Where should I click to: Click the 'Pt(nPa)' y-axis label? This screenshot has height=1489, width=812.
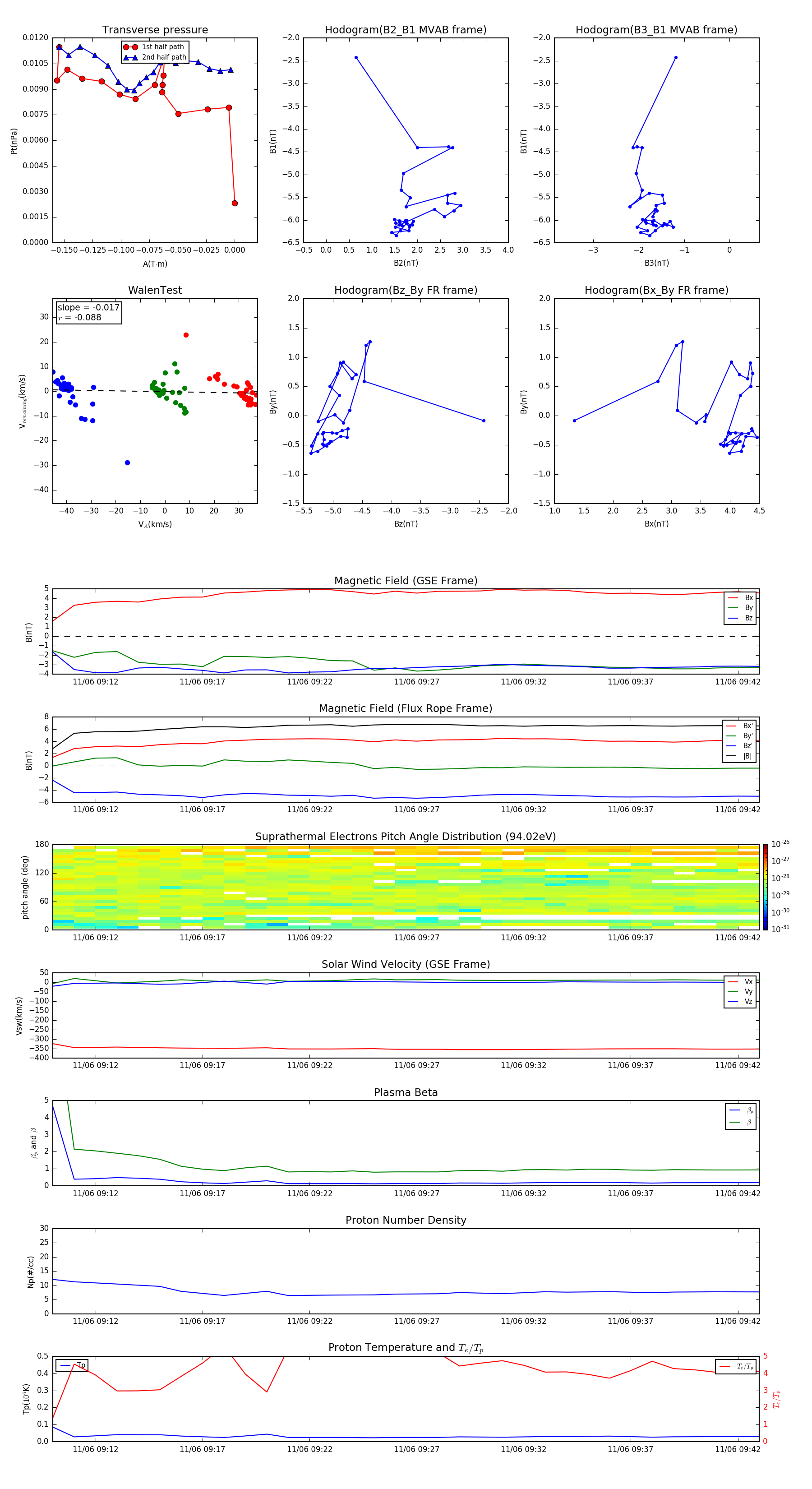(x=14, y=141)
